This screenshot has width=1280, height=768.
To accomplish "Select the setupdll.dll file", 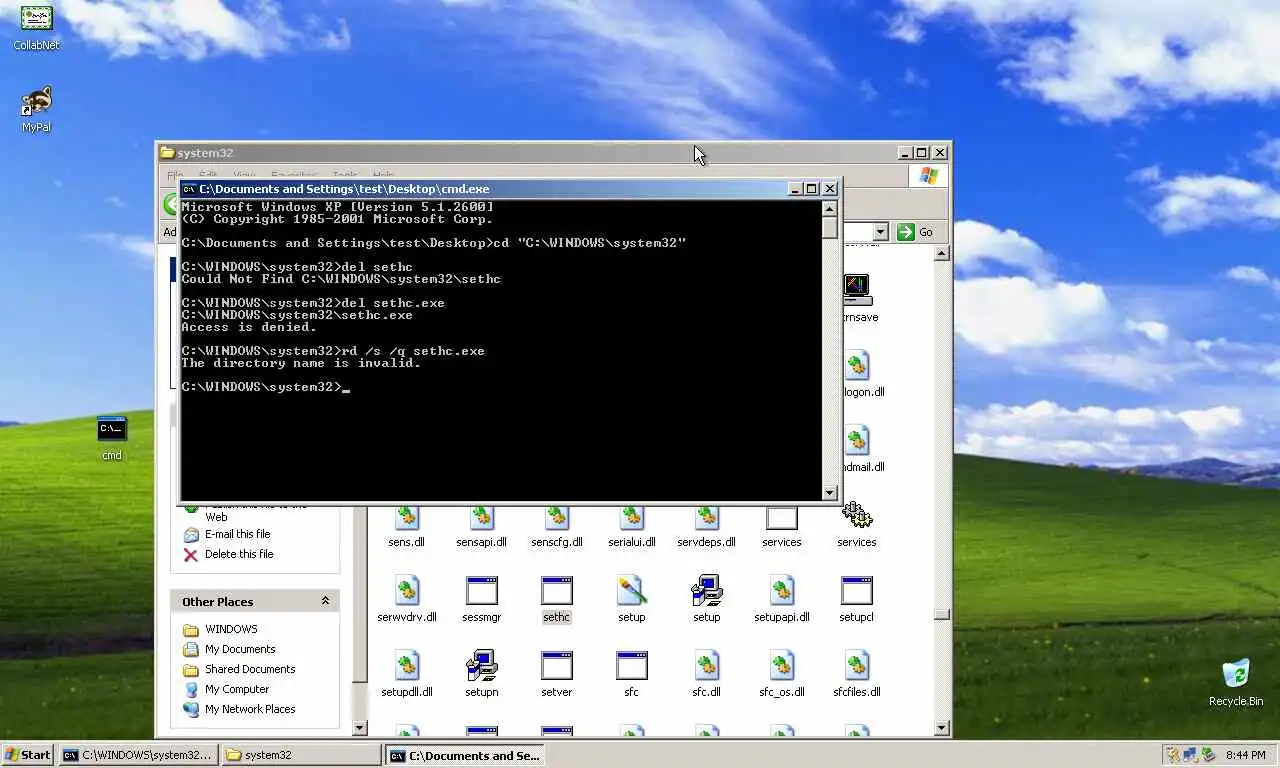I will [x=407, y=674].
